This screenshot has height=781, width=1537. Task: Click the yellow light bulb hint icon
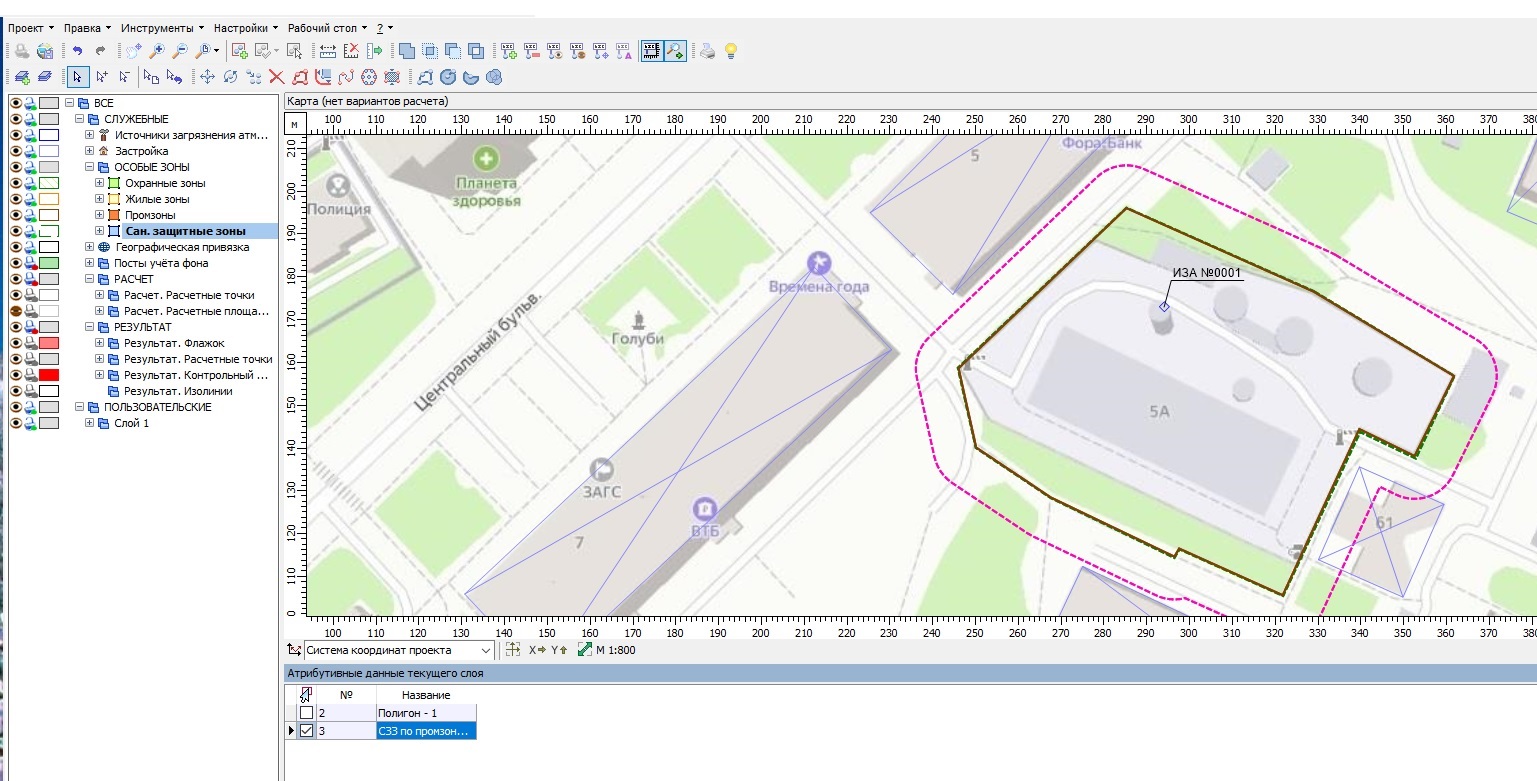731,51
